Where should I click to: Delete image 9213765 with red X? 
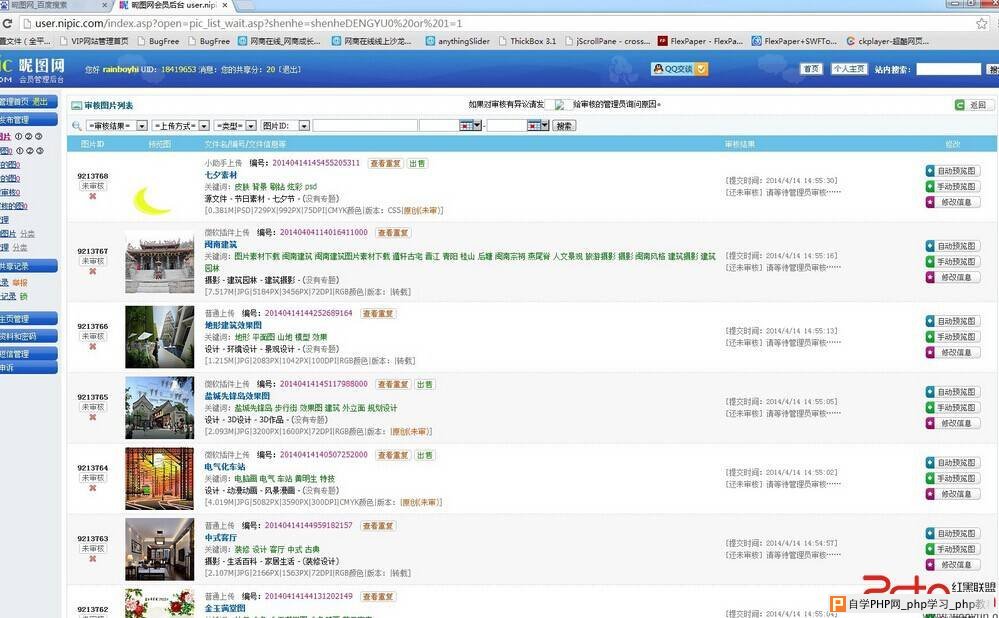click(92, 417)
